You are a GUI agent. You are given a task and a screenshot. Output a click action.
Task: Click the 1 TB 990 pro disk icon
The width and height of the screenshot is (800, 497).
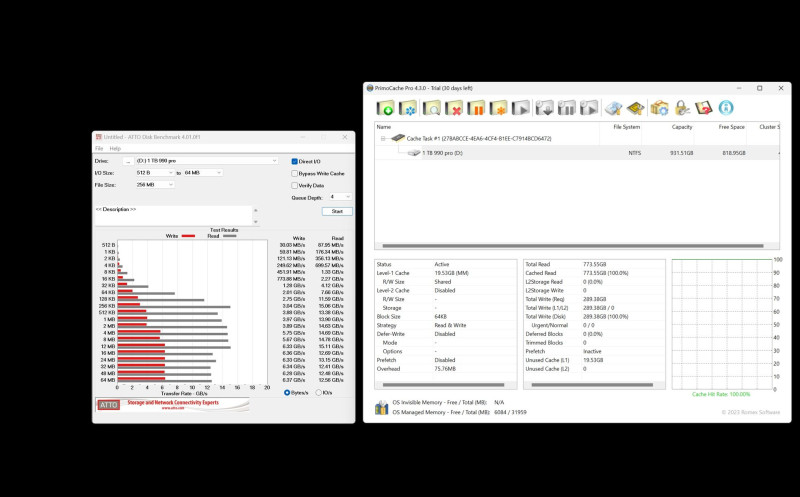[x=414, y=153]
